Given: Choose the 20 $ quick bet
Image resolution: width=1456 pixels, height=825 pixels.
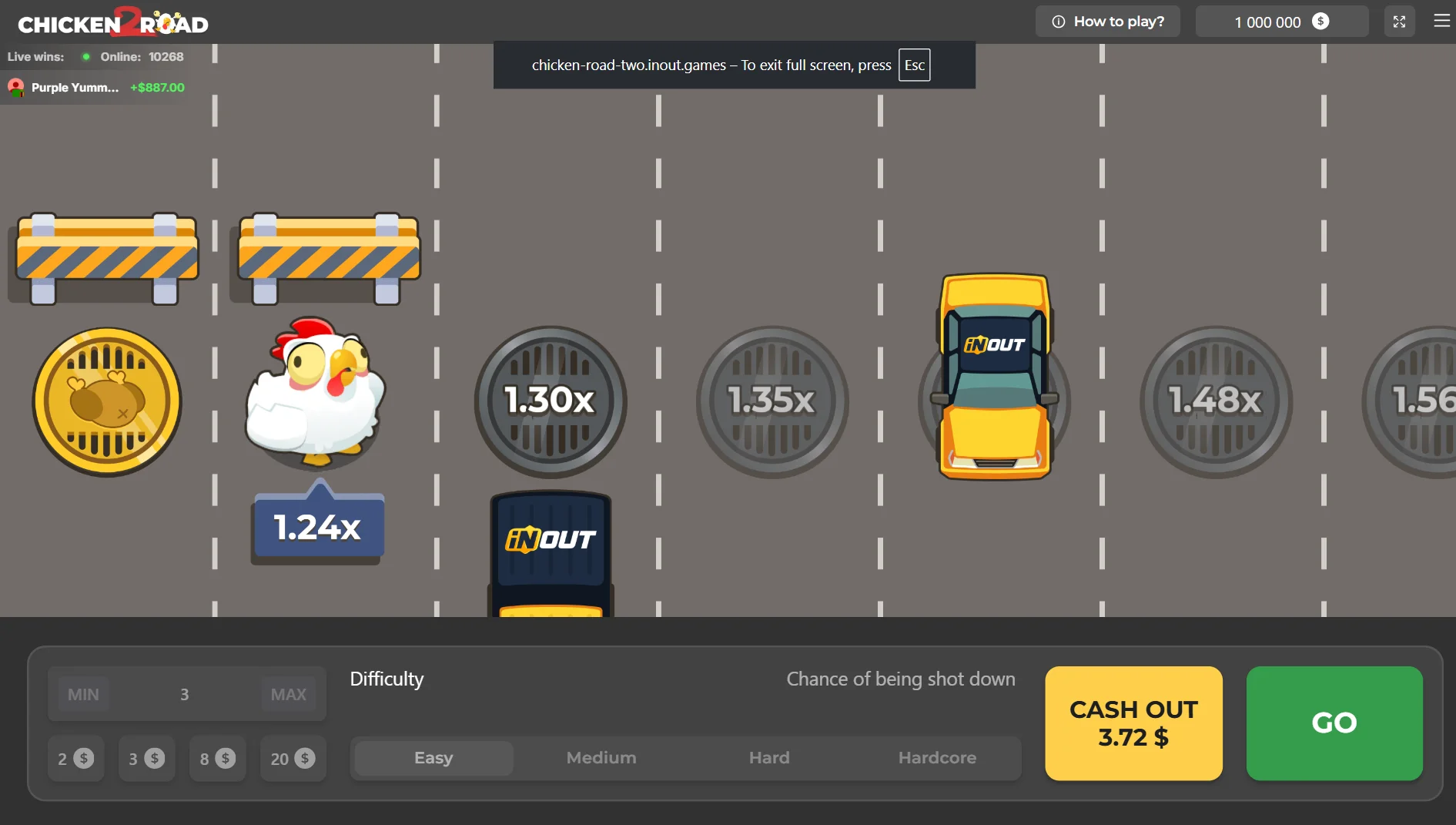Looking at the screenshot, I should point(293,759).
